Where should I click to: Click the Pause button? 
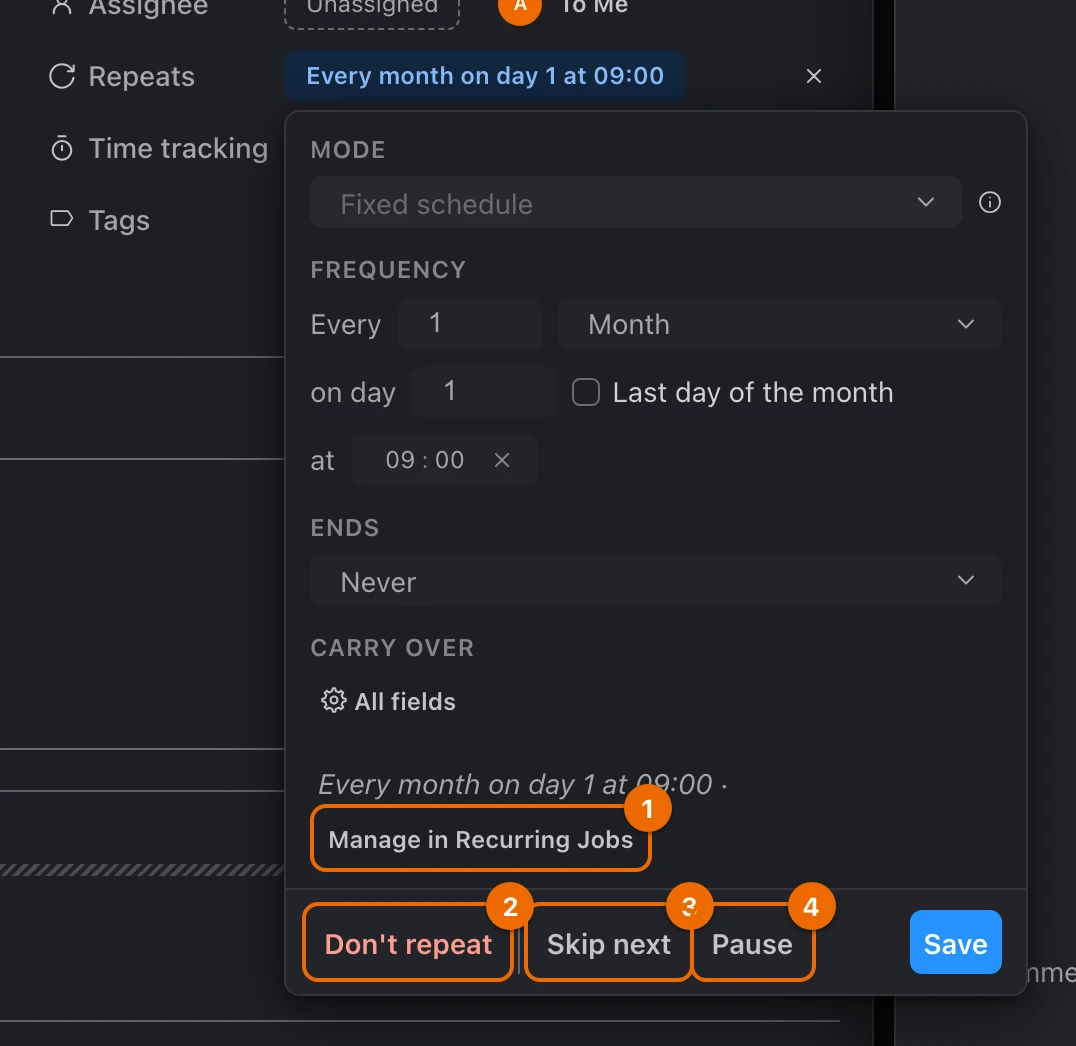pos(753,943)
